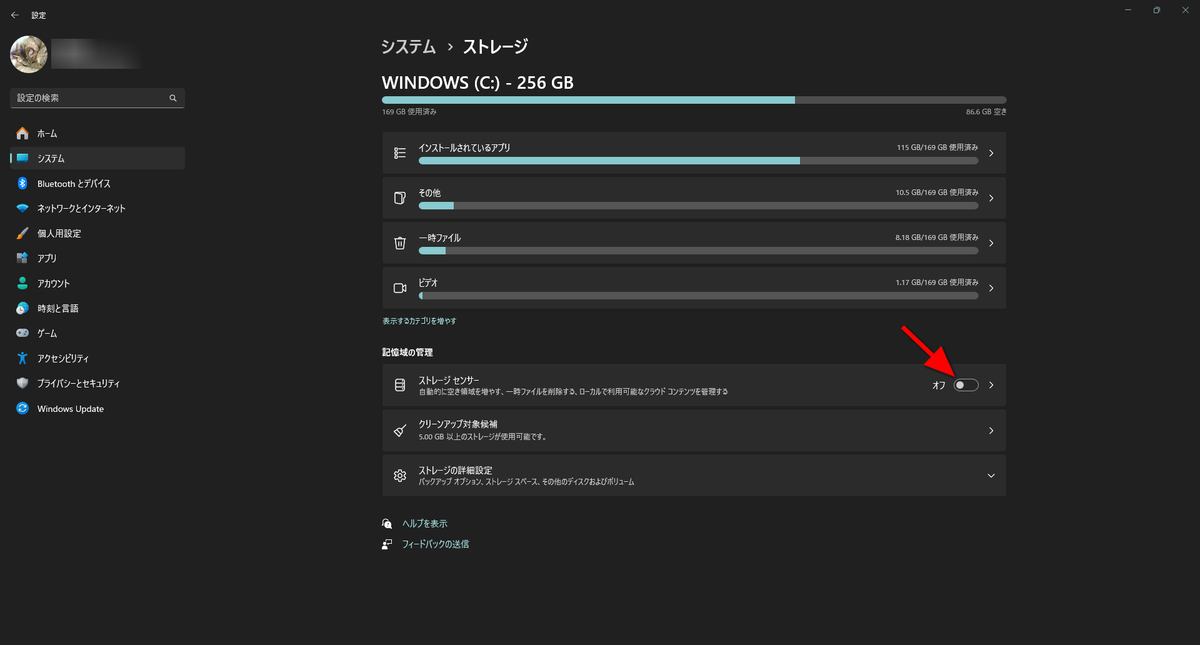The height and width of the screenshot is (645, 1200).
Task: Click the ホーム house icon
Action: [22, 133]
